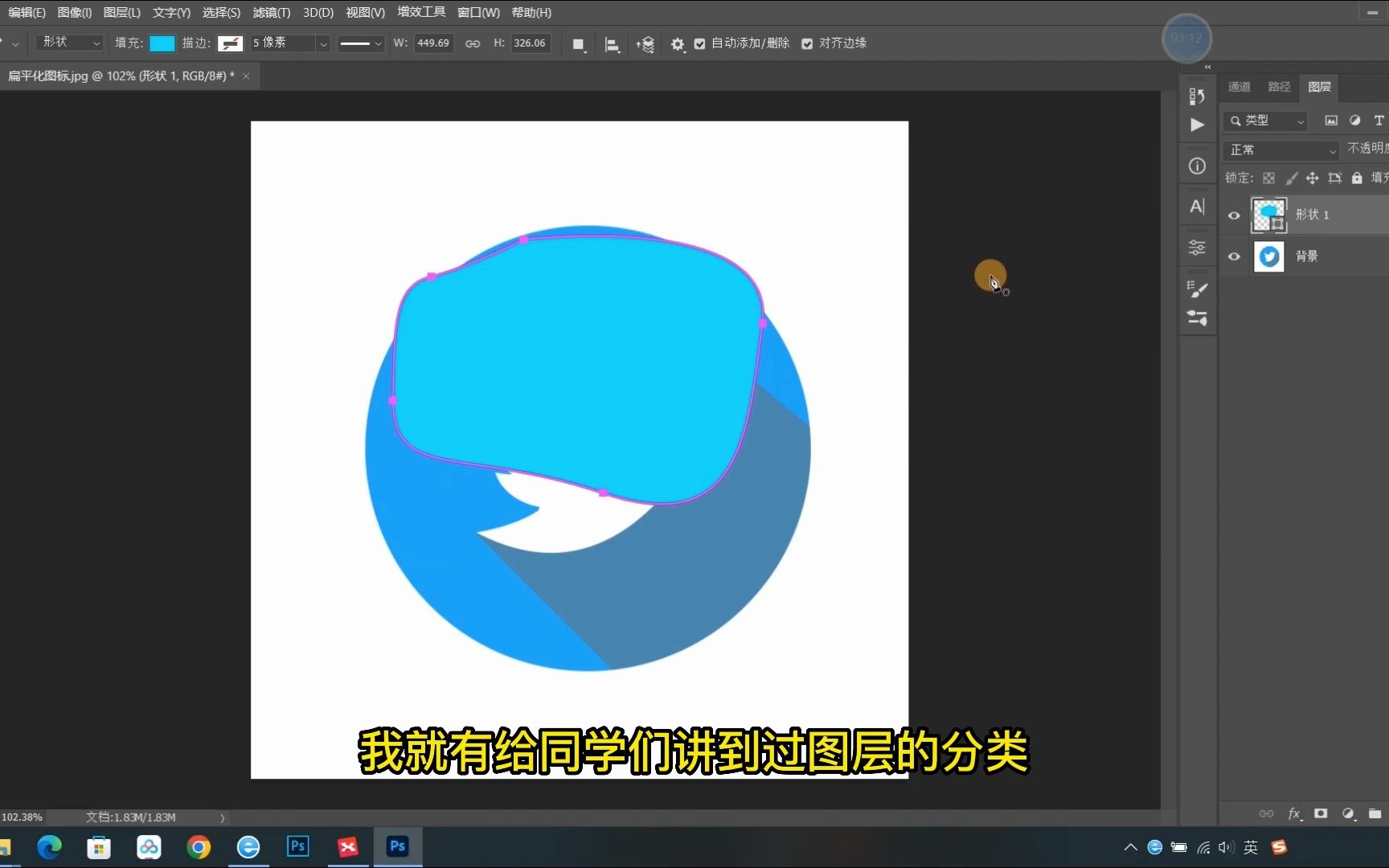Open the Info panel icon

pos(1197,166)
